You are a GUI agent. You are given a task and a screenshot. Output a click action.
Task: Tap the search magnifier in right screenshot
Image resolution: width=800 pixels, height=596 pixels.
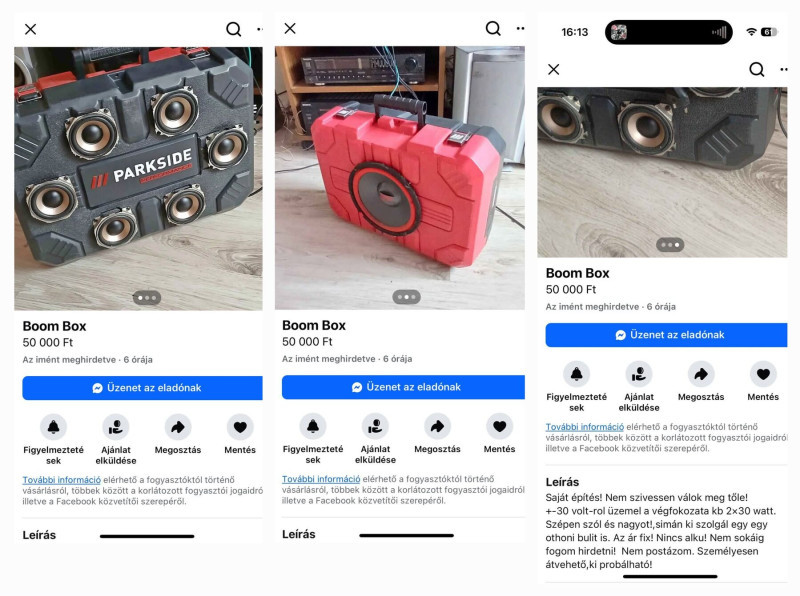(x=757, y=69)
